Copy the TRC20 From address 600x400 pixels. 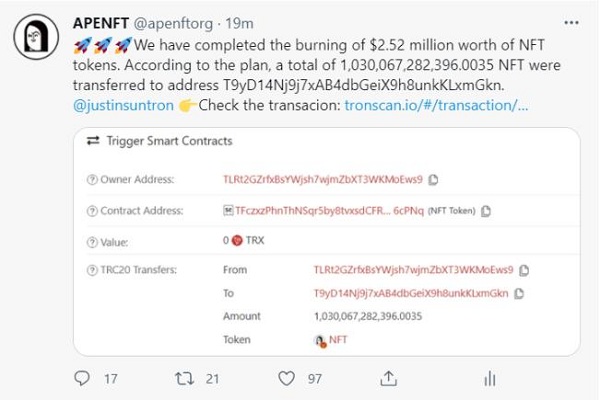pos(524,270)
